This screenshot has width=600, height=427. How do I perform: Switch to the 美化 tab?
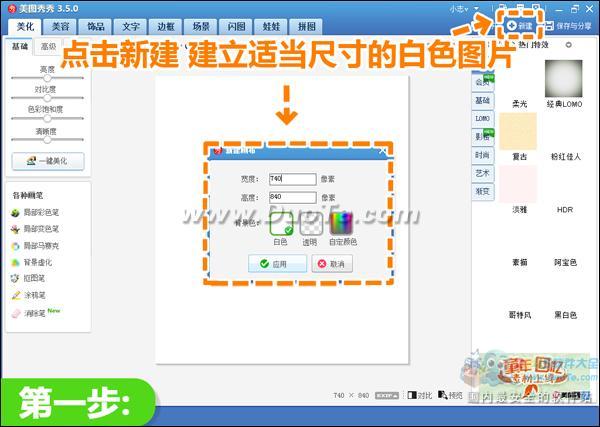25,26
